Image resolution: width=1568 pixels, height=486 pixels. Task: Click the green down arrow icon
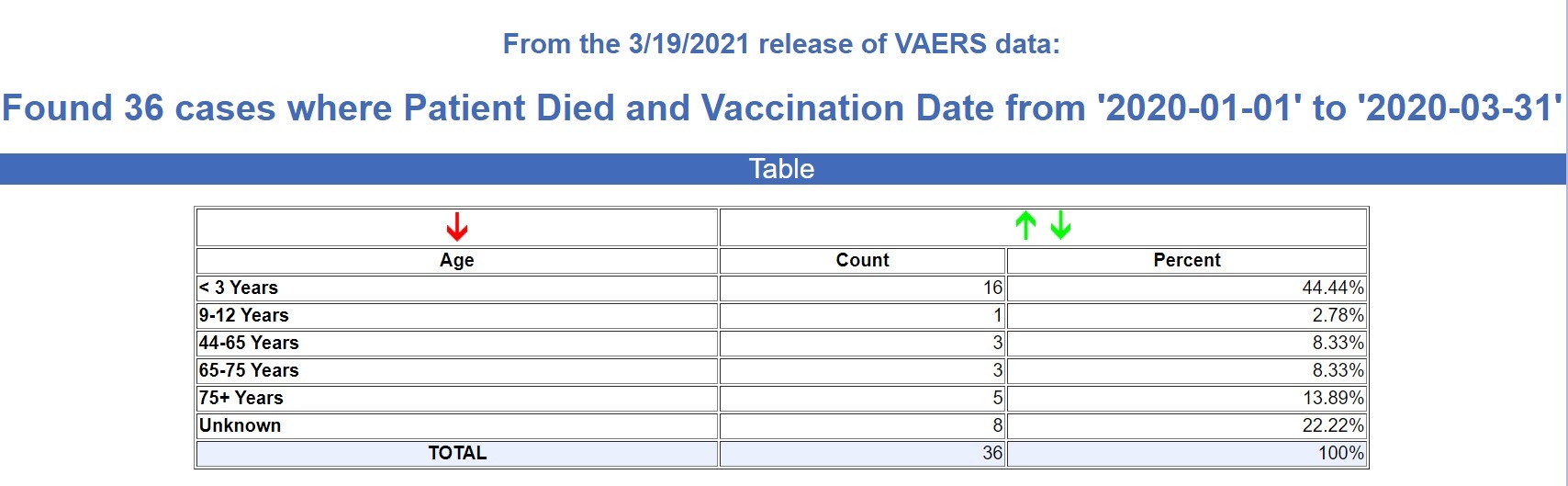(1060, 225)
